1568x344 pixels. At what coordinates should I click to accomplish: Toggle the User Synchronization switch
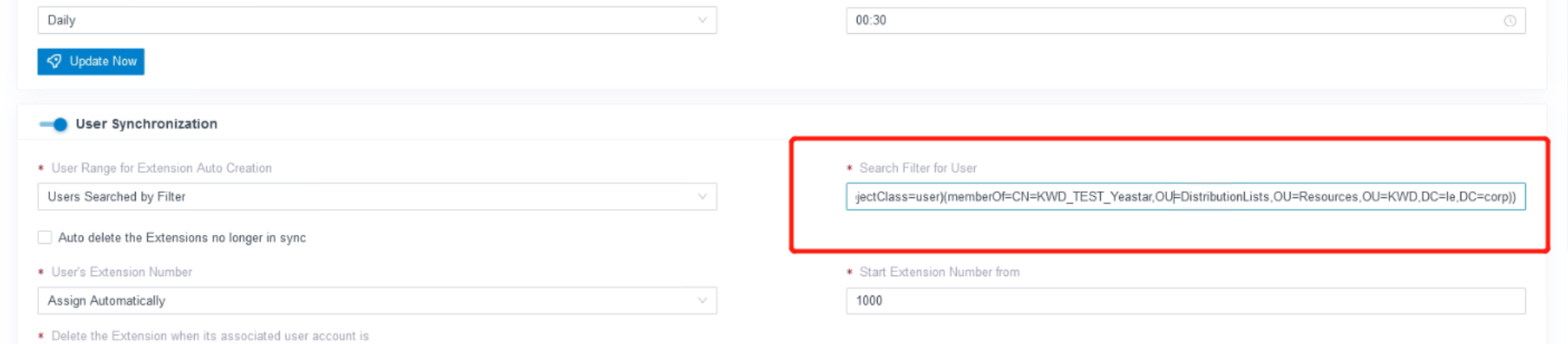[53, 124]
